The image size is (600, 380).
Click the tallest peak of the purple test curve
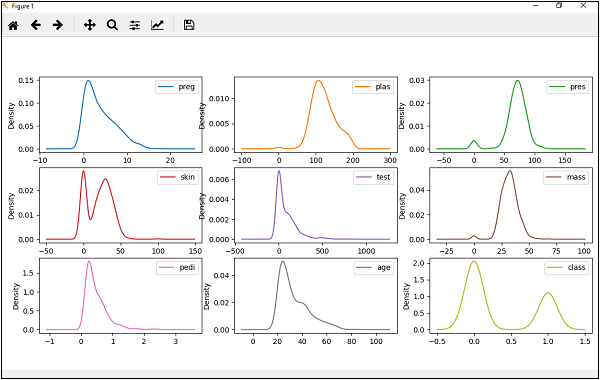279,171
